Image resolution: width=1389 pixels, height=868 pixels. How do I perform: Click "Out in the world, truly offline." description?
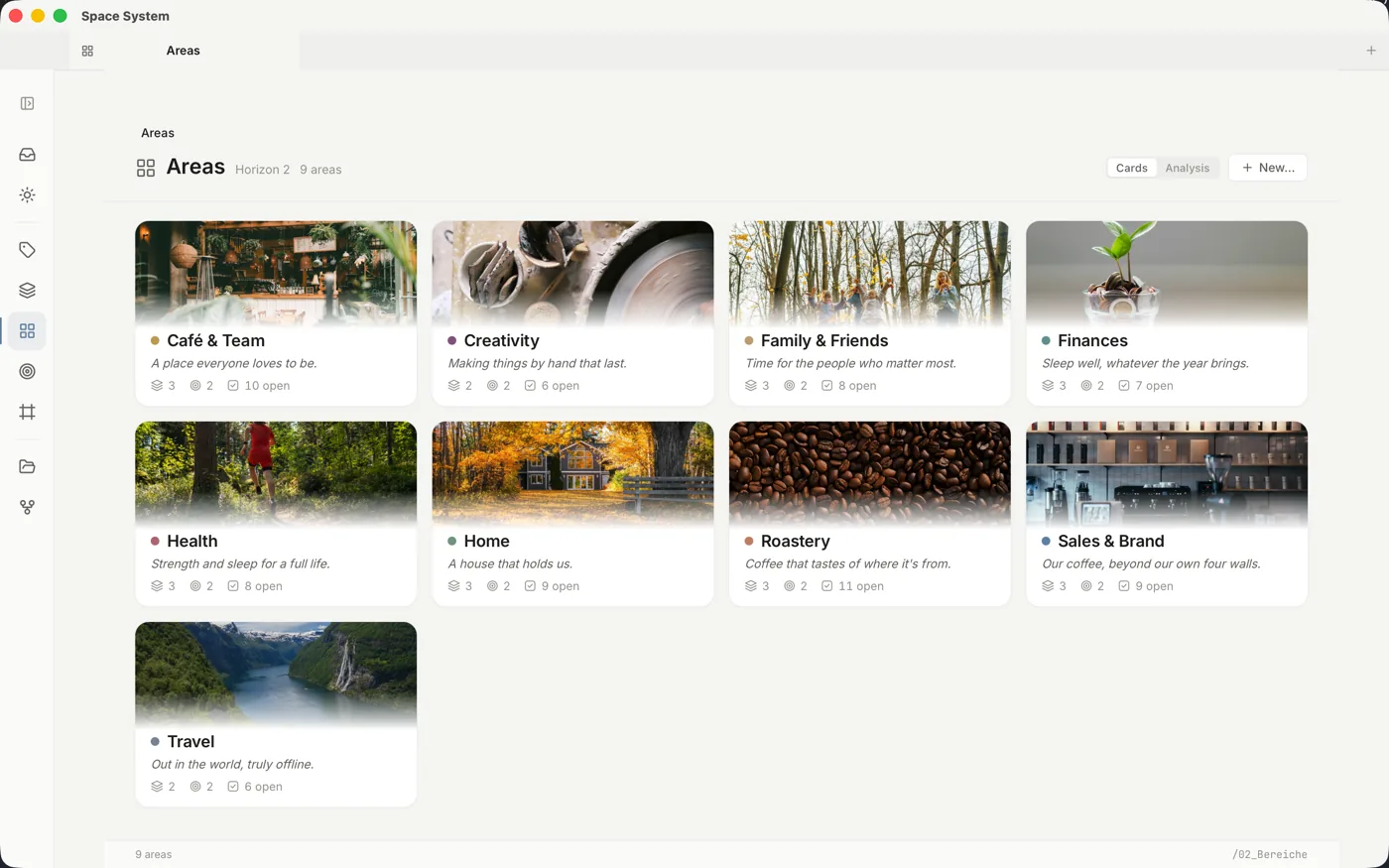[x=232, y=764]
